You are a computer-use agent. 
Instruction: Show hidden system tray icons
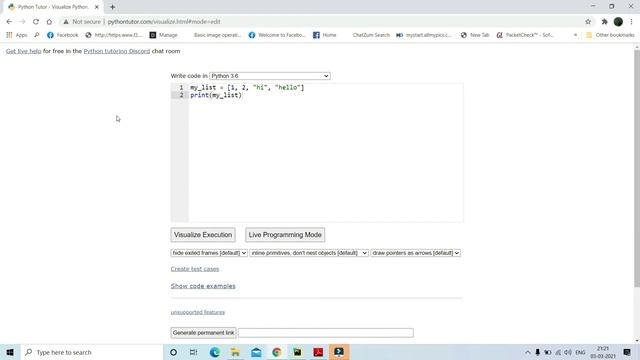(527, 352)
